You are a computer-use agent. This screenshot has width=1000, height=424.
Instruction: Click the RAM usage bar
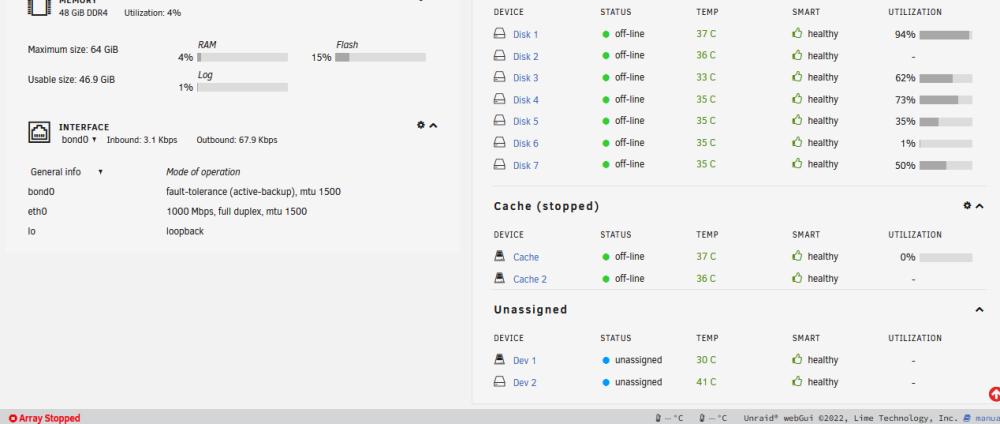pyautogui.click(x=242, y=57)
